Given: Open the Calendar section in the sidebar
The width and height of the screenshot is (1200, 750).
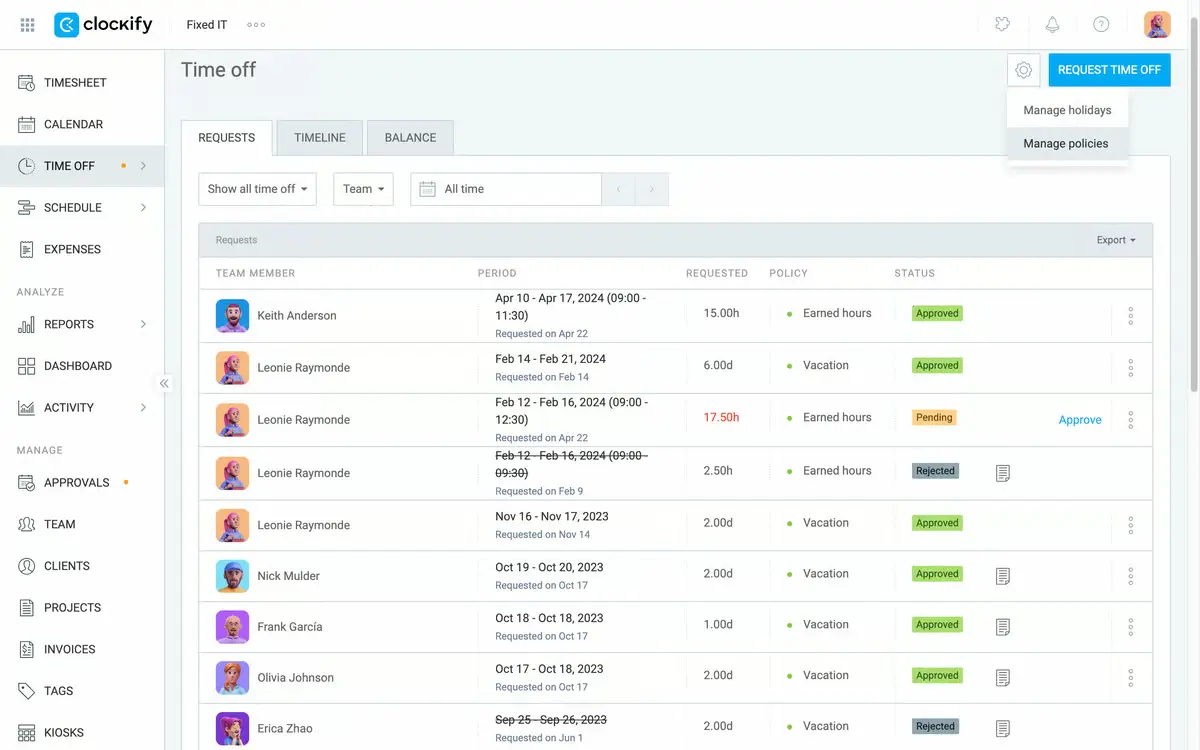Looking at the screenshot, I should point(74,124).
